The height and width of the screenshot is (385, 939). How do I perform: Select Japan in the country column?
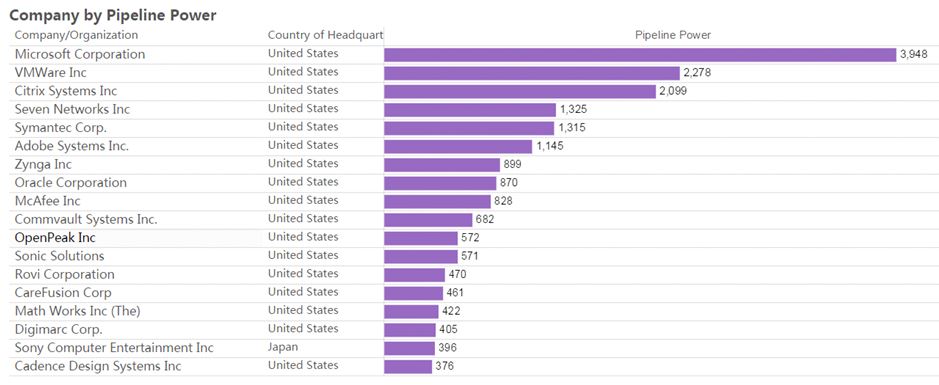(x=283, y=347)
